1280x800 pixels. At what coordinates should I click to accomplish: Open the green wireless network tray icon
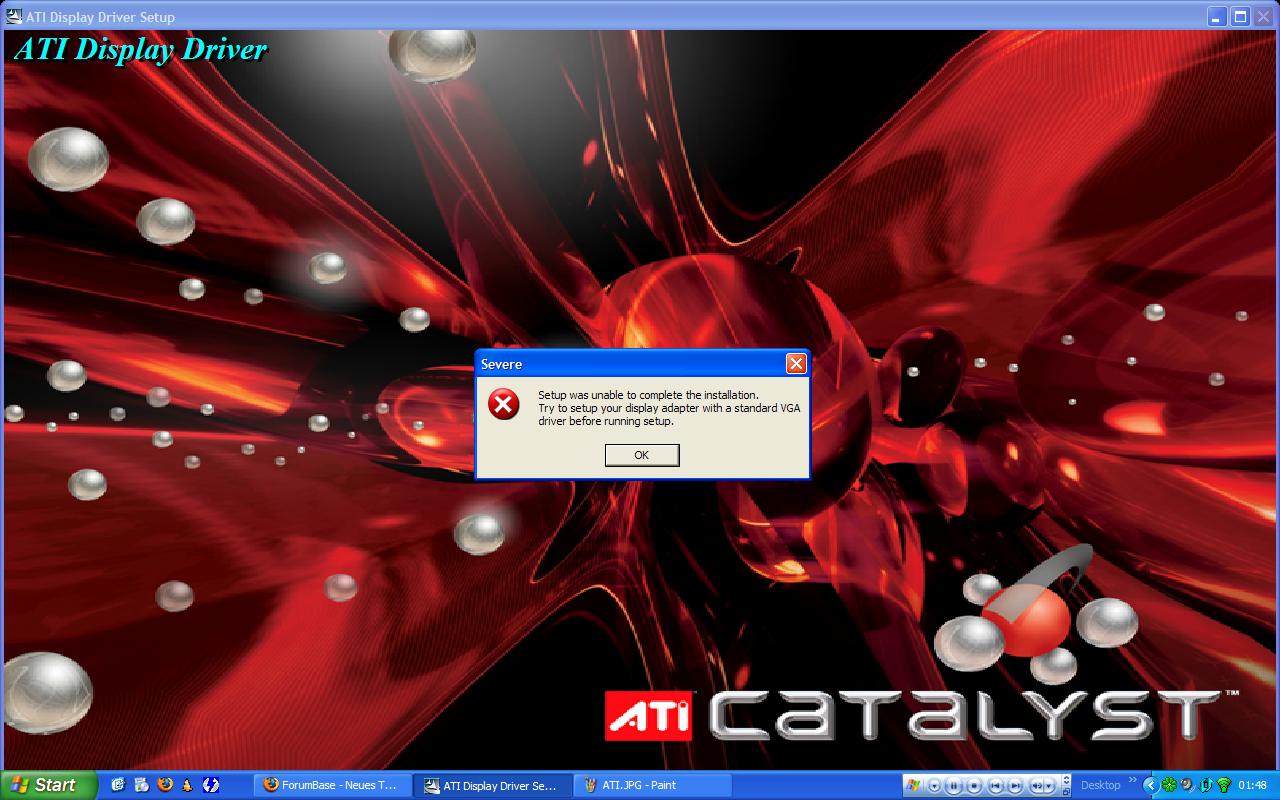(1224, 785)
